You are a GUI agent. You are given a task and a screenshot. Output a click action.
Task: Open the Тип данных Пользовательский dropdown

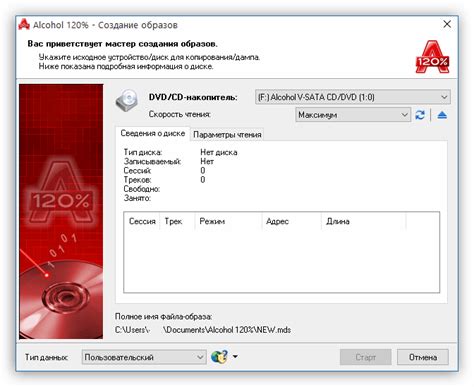click(144, 357)
